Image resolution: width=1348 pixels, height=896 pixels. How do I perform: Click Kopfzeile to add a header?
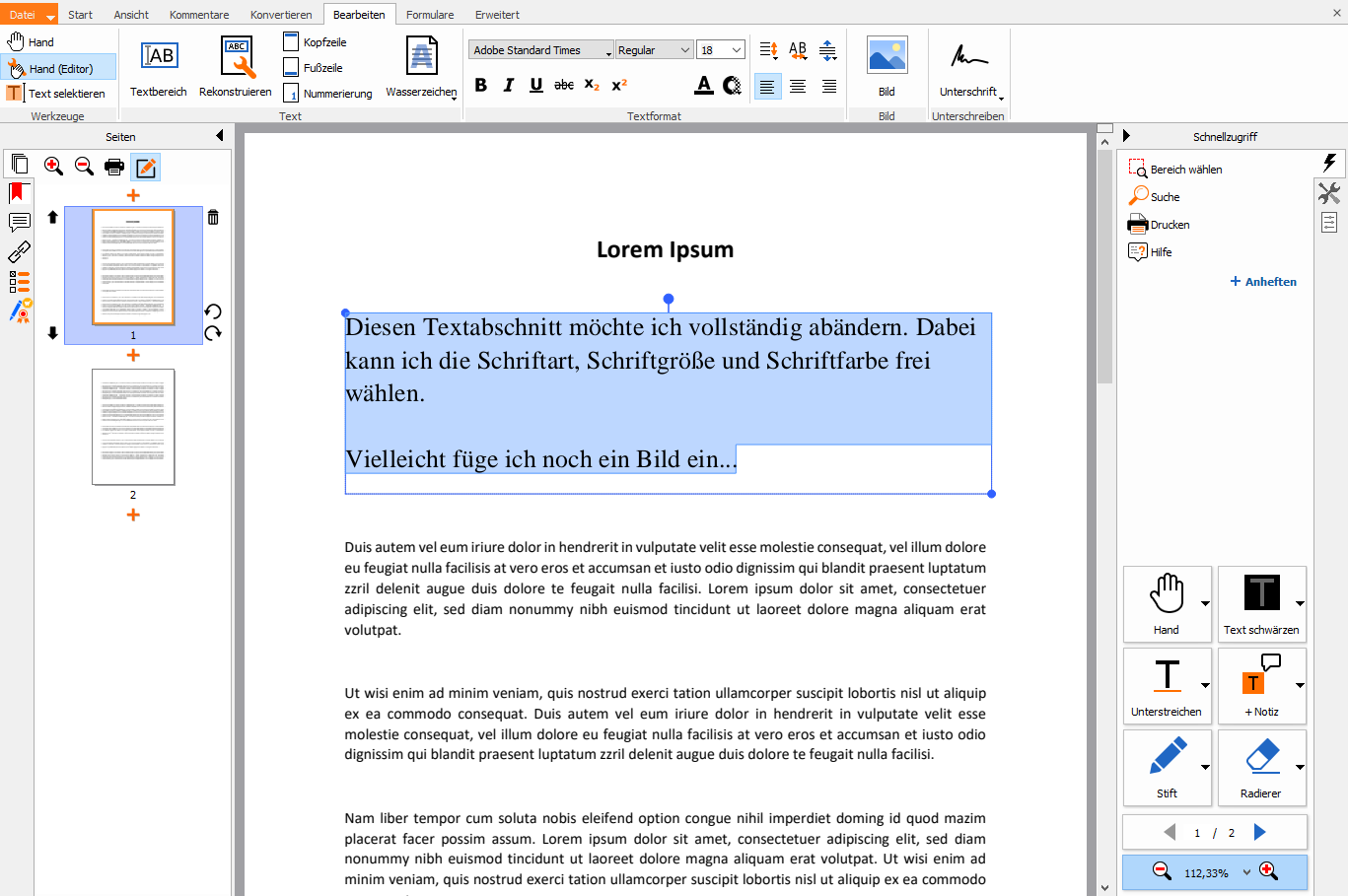coord(316,42)
